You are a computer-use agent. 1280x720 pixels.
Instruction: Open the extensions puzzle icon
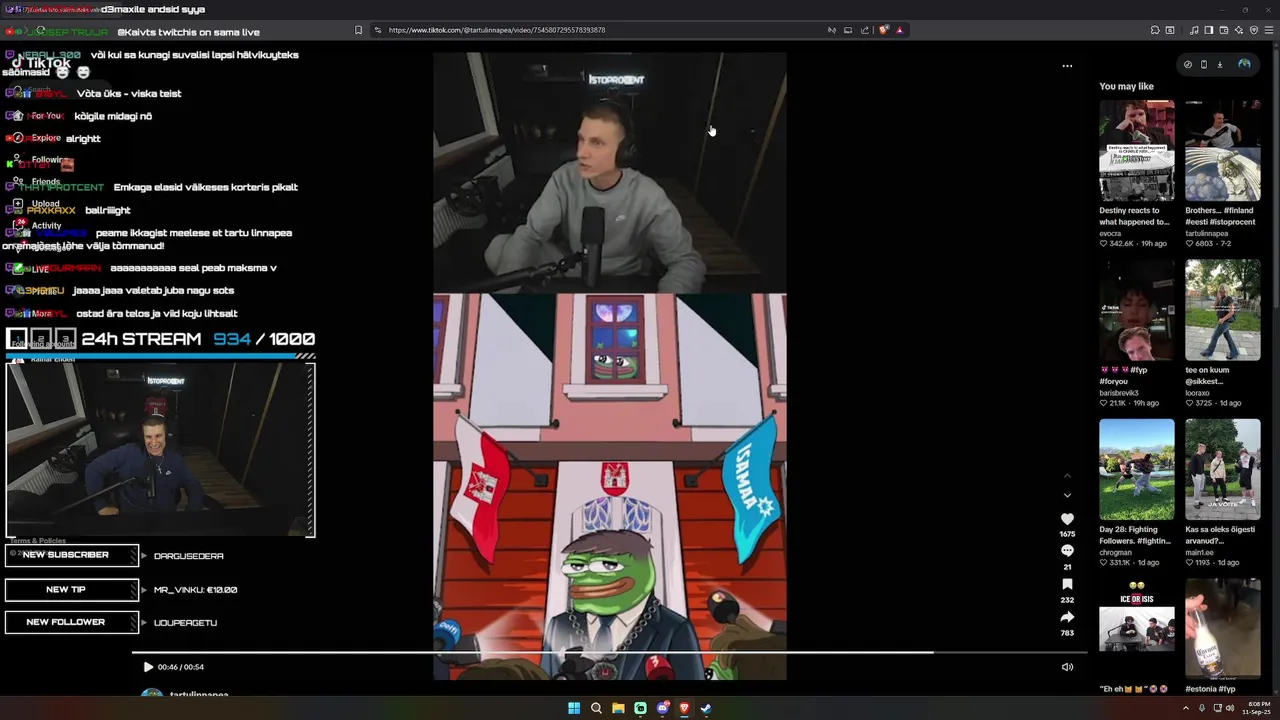(x=1155, y=30)
